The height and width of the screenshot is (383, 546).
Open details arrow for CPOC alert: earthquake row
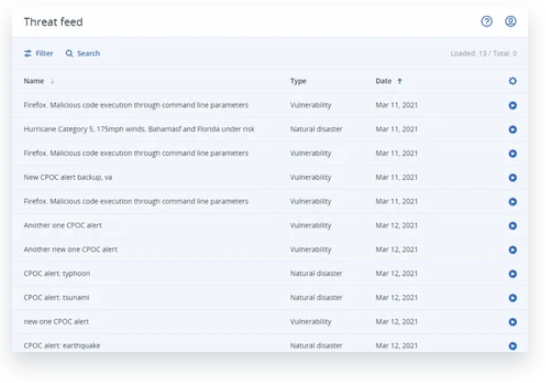click(x=513, y=346)
